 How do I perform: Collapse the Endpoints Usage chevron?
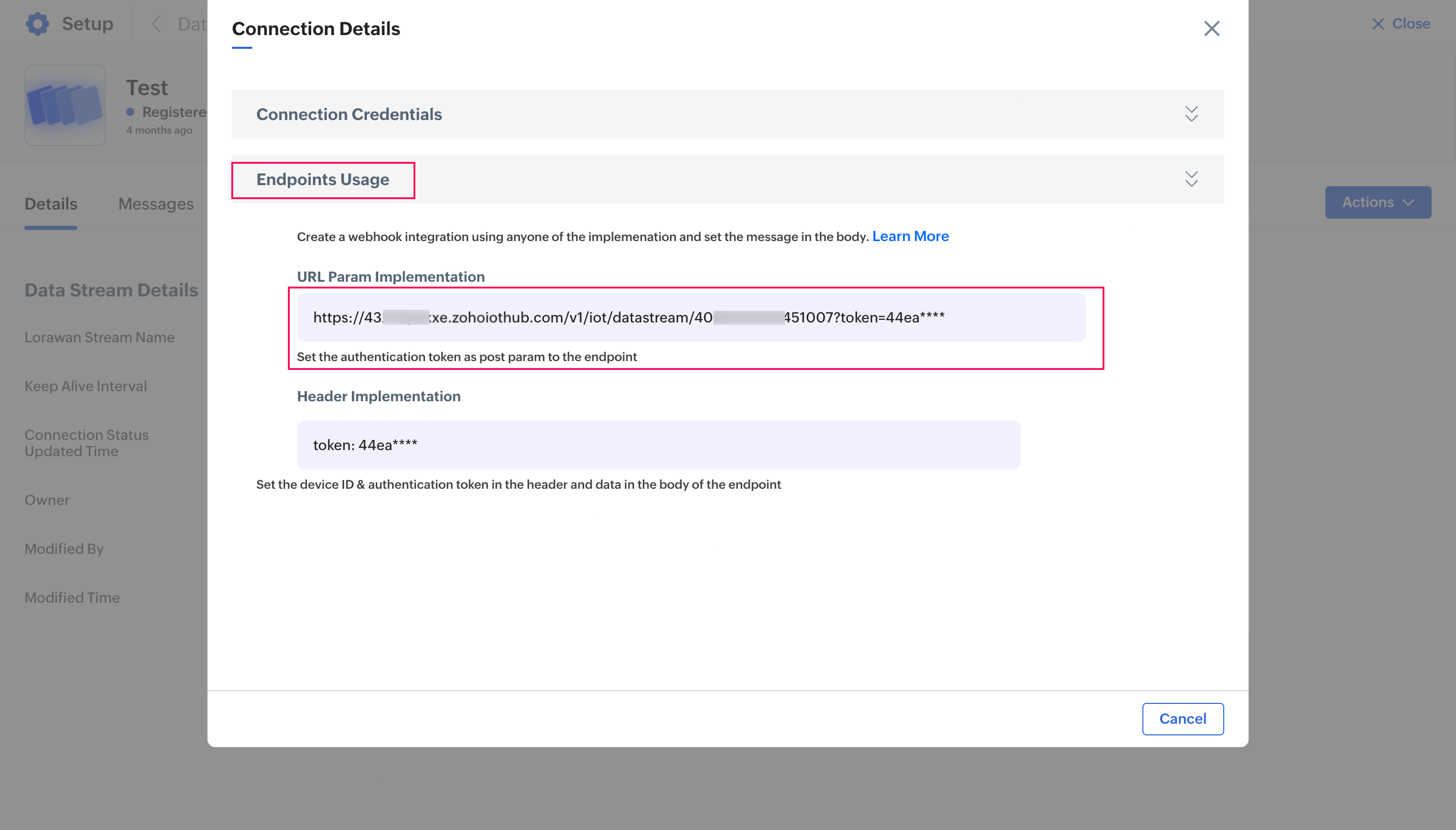(1191, 179)
